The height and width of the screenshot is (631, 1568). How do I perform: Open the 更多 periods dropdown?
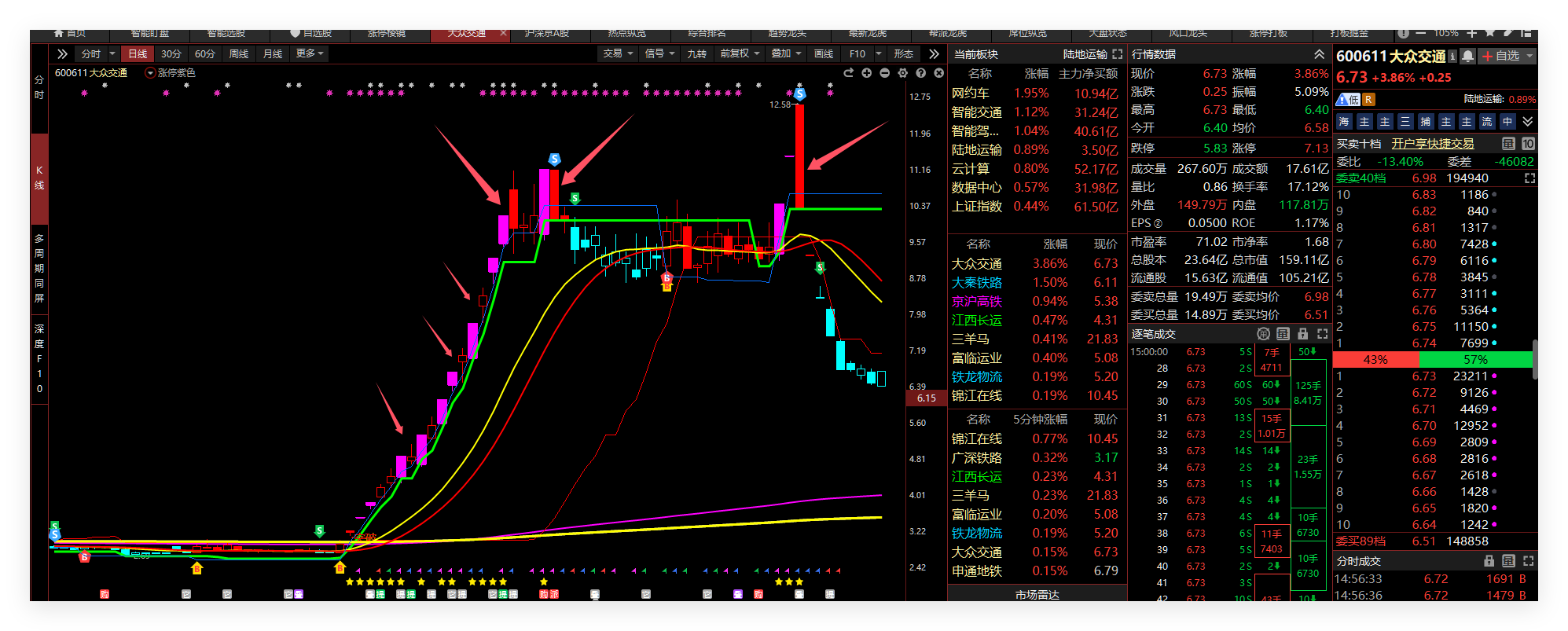coord(309,53)
